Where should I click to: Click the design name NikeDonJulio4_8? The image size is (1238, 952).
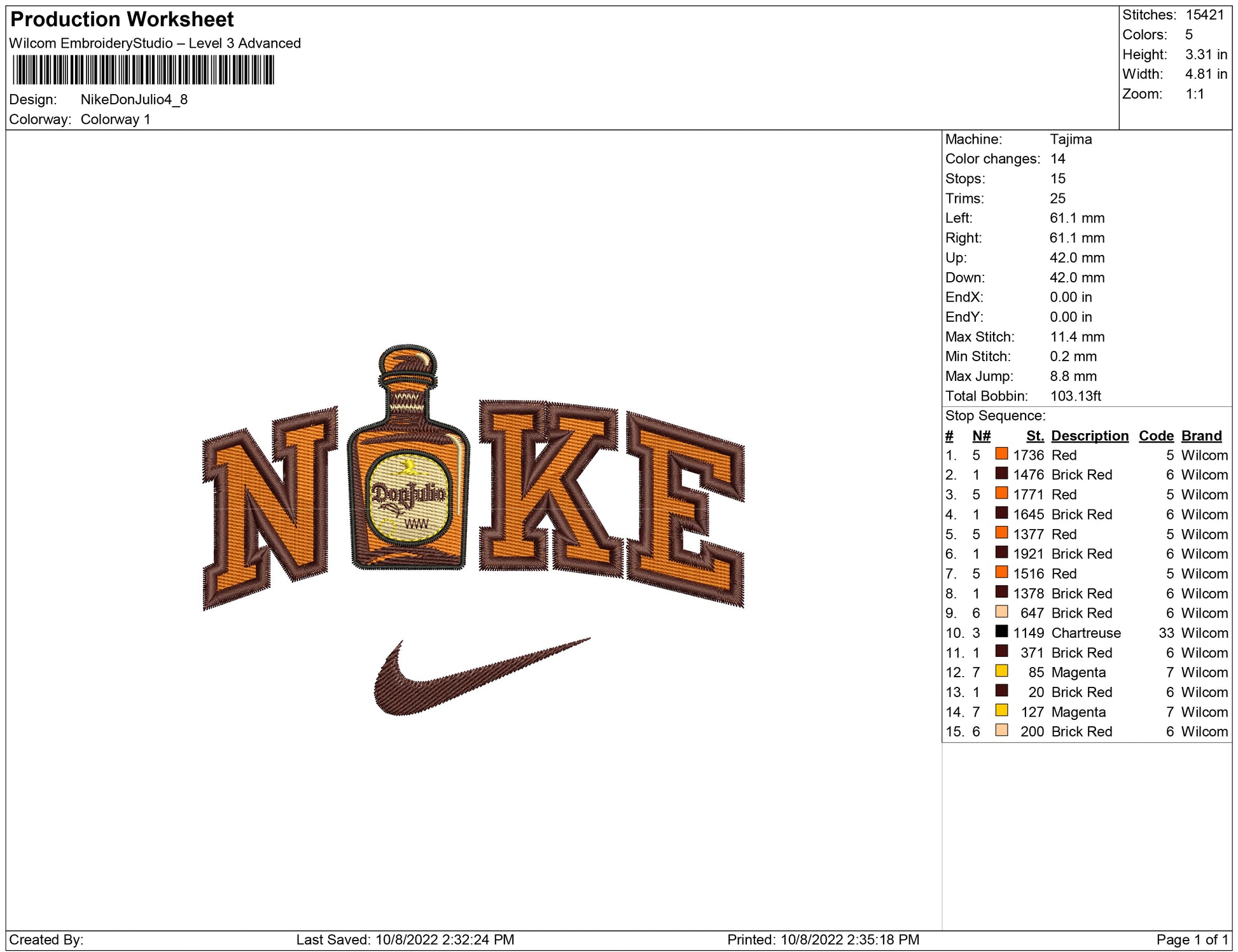coord(134,100)
